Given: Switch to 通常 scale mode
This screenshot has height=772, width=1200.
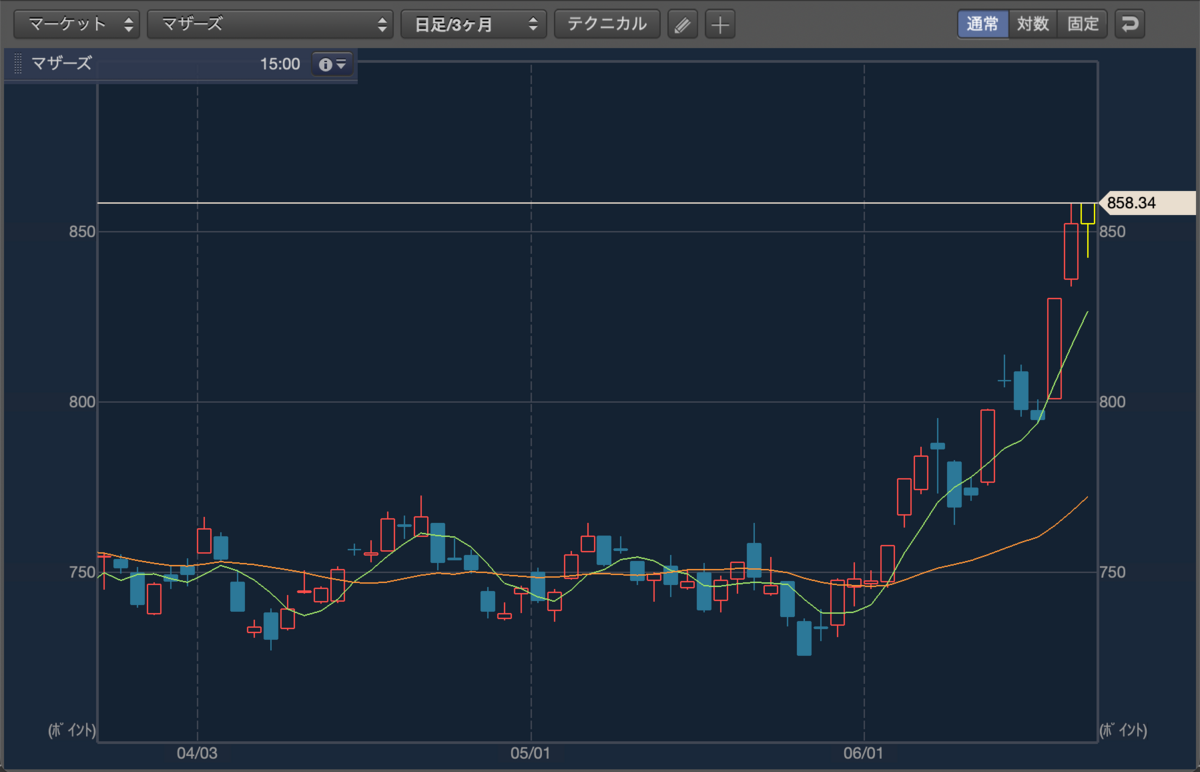Looking at the screenshot, I should point(982,24).
